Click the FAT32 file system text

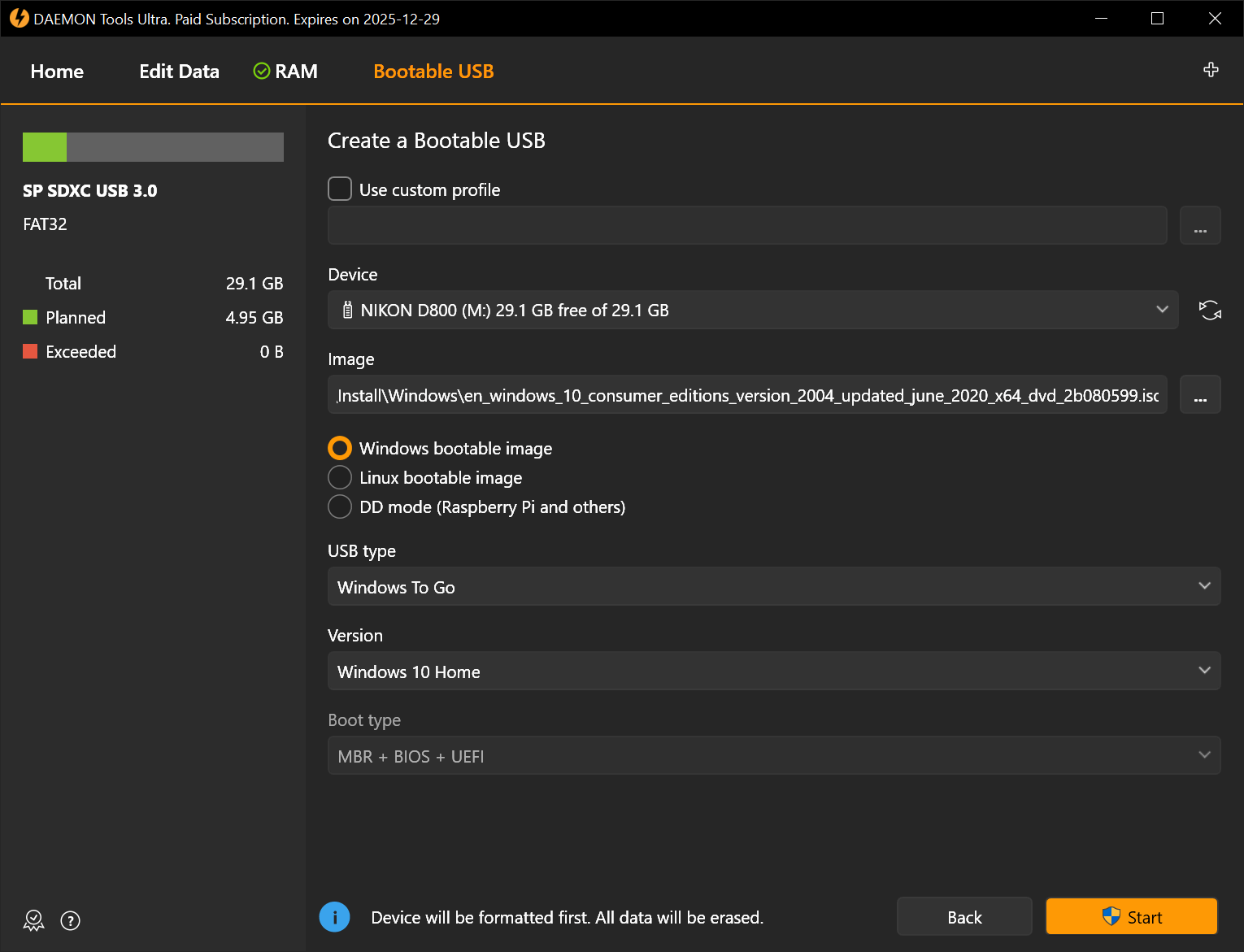tap(45, 224)
